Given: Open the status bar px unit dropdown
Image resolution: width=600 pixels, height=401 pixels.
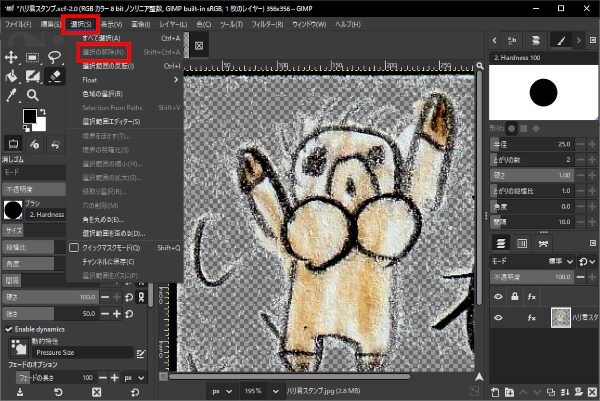Looking at the screenshot, I should [x=222, y=391].
